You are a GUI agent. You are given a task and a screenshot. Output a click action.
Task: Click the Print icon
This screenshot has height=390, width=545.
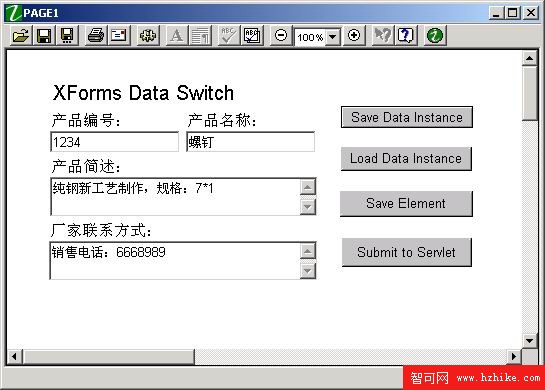[96, 35]
